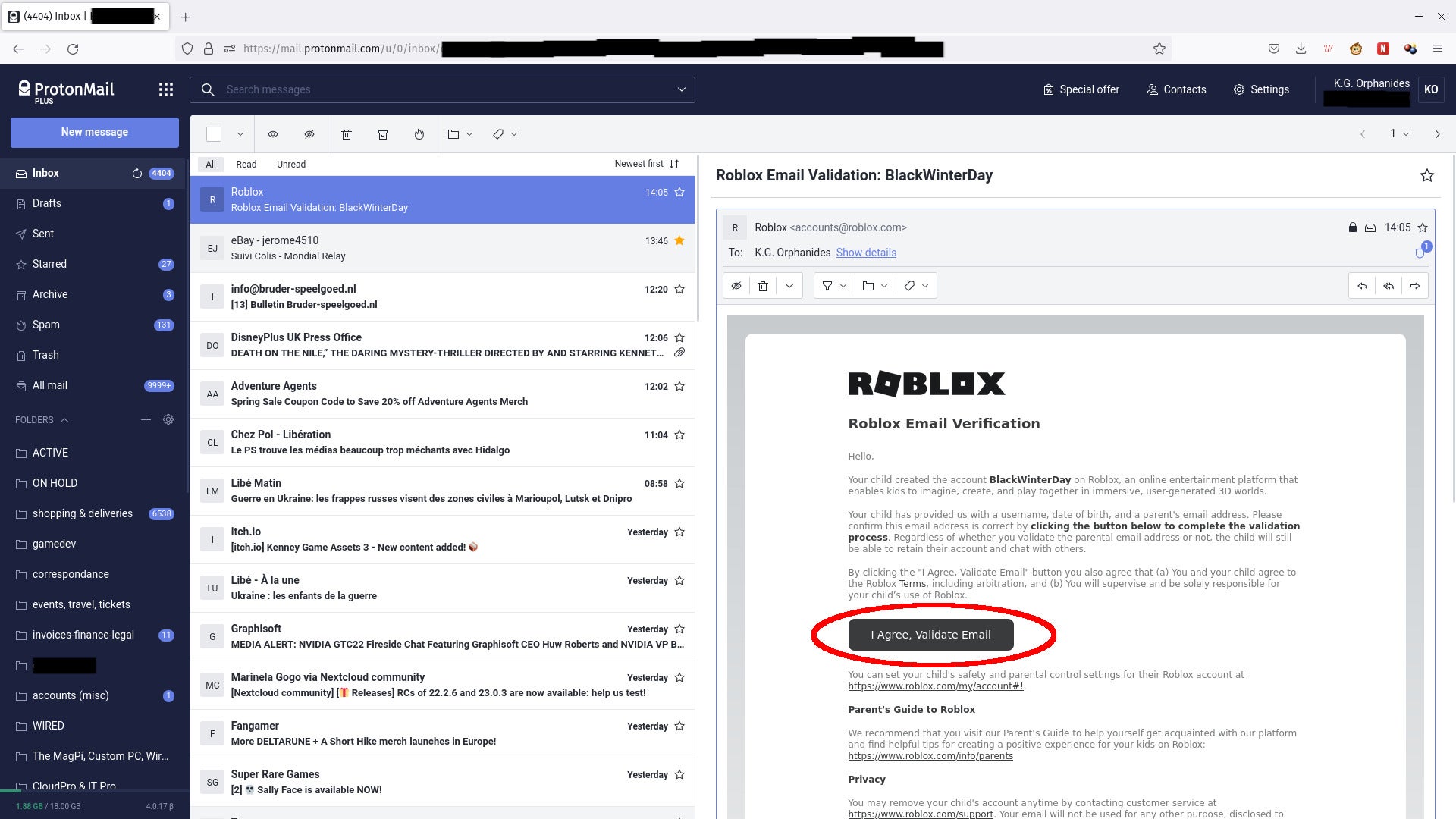Screen dimensions: 1456x819
Task: Open the page number dropdown
Action: coord(1399,134)
